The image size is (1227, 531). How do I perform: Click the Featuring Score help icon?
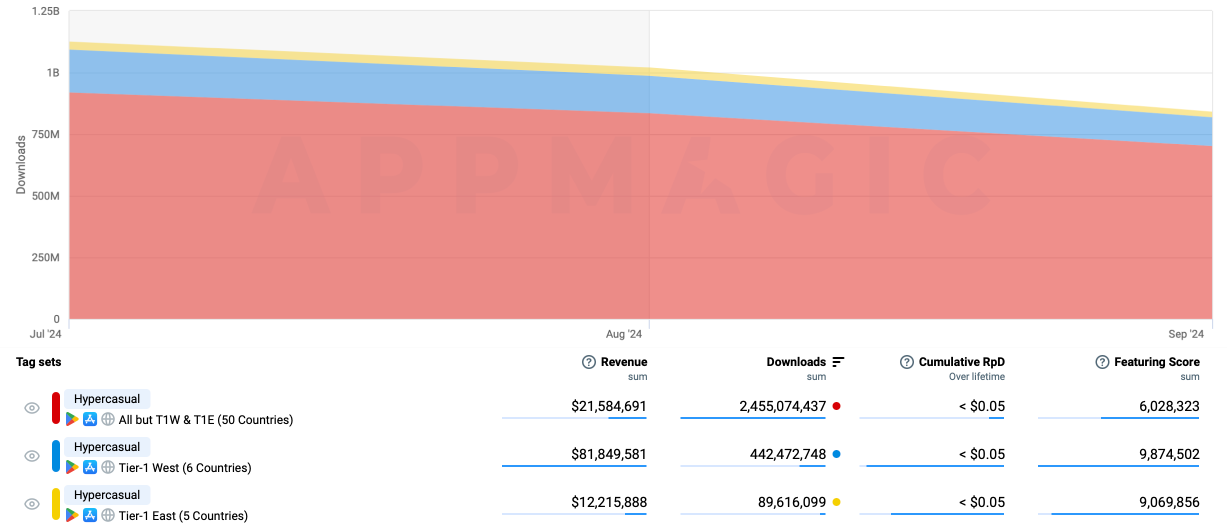1102,362
